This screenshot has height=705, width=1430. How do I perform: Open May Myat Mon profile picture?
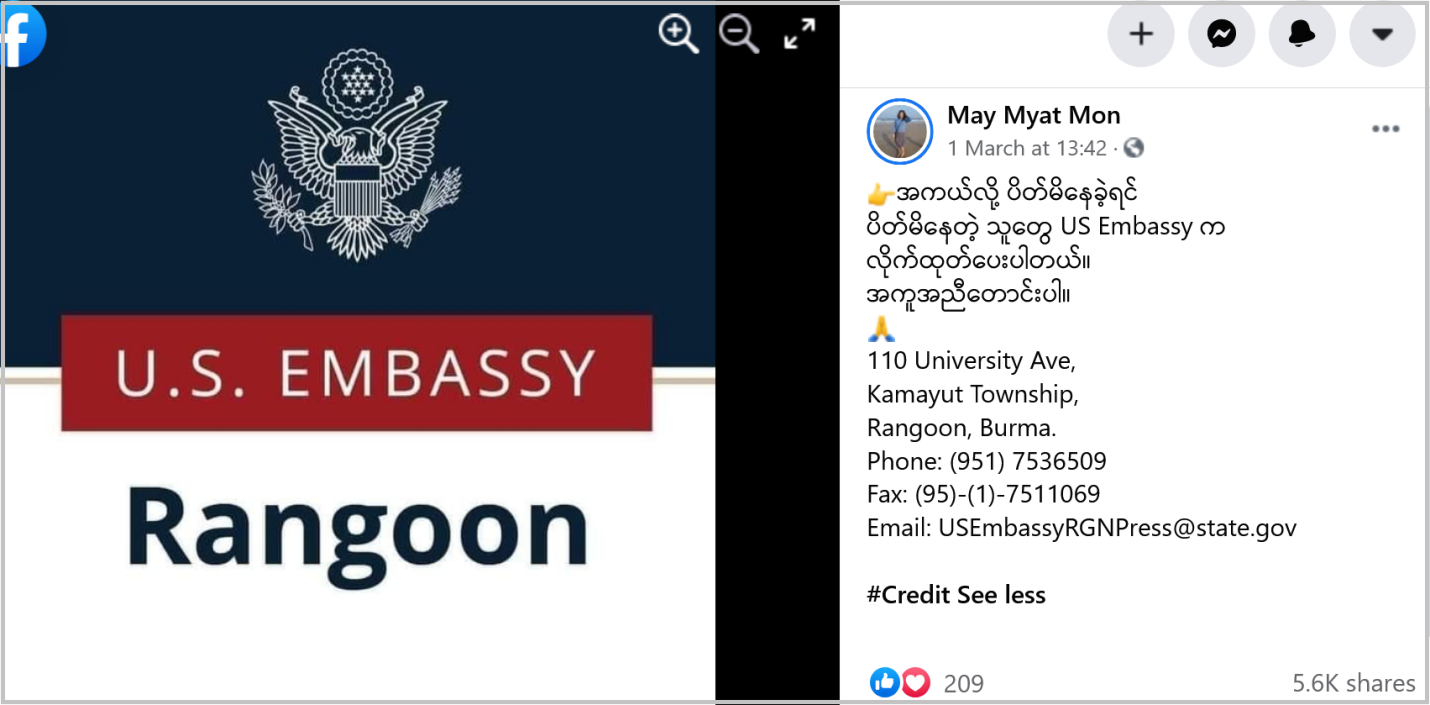(x=900, y=131)
